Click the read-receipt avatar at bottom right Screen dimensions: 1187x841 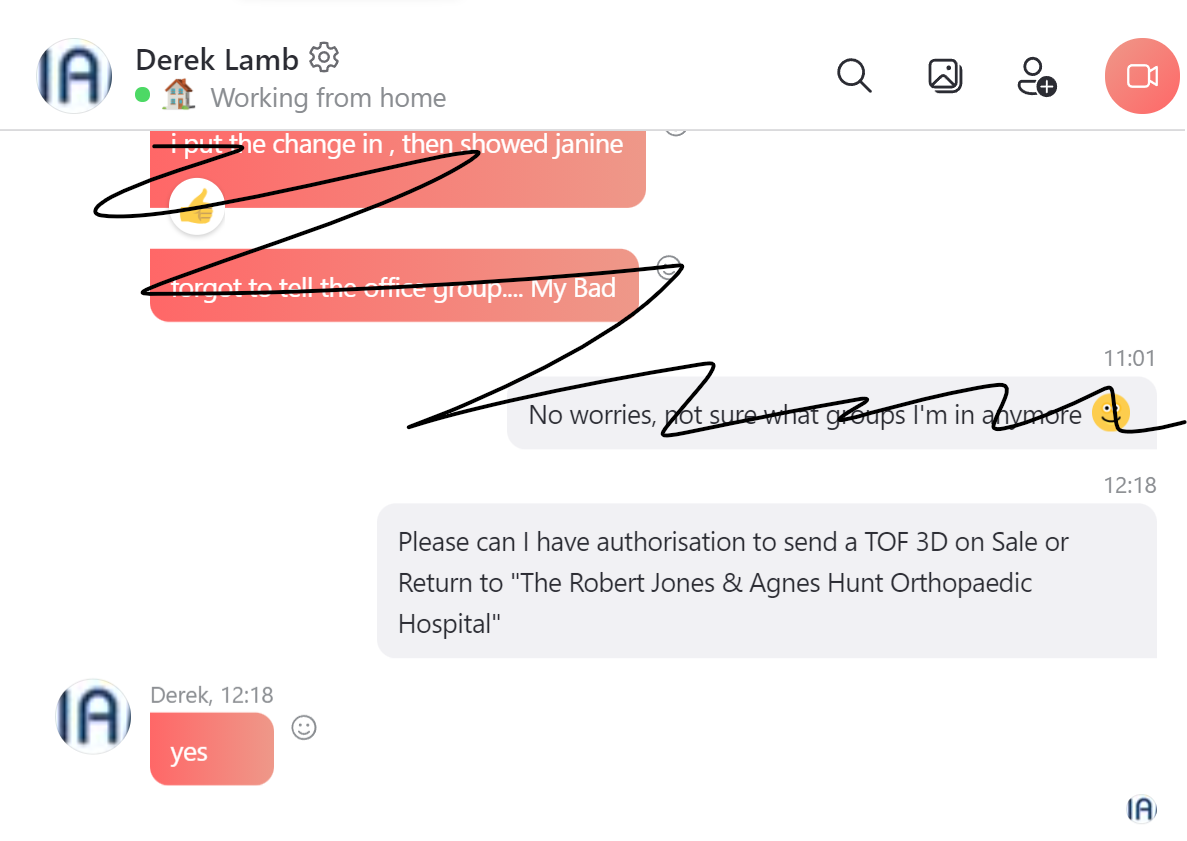[x=1142, y=808]
